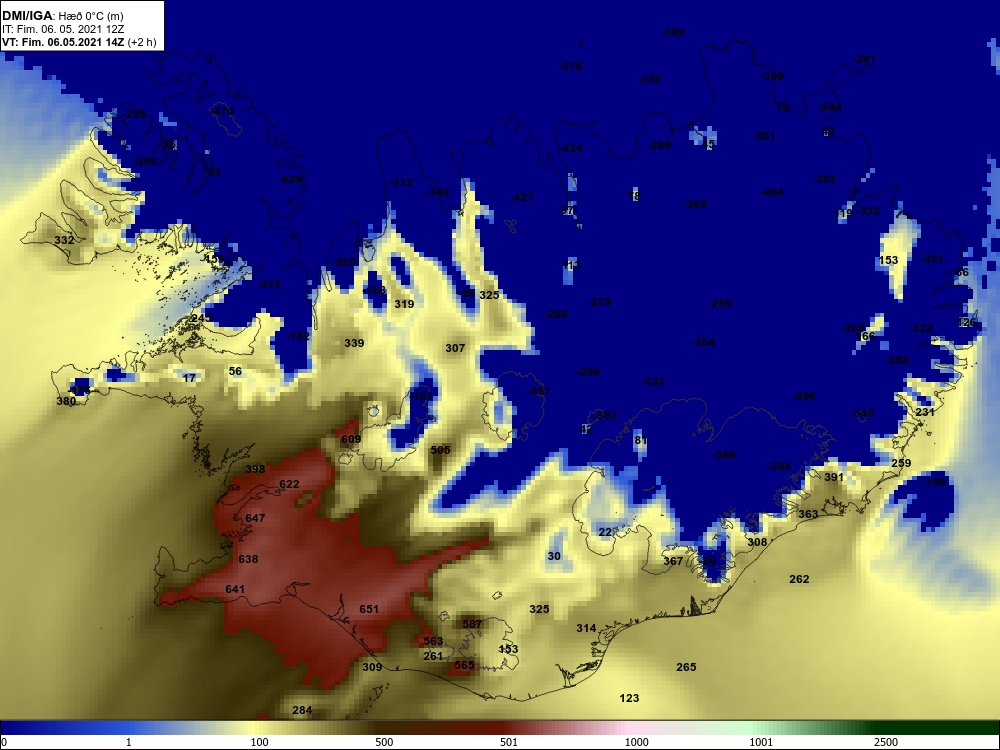Screen dimensions: 1000x750
Task: Click the map value 339
Action: [354, 343]
